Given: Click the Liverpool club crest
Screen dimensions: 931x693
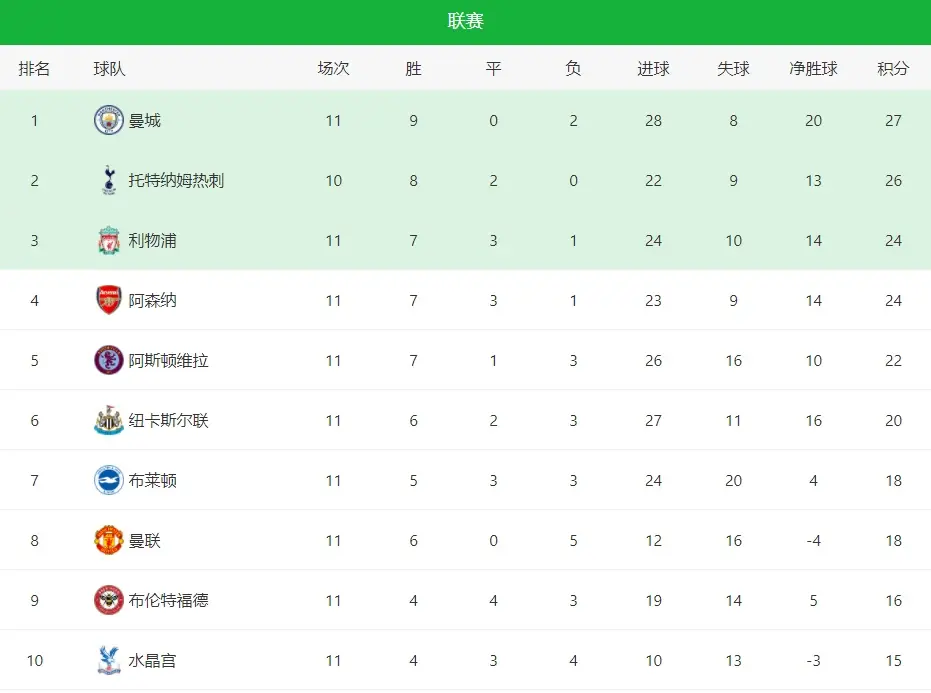Looking at the screenshot, I should [x=109, y=241].
